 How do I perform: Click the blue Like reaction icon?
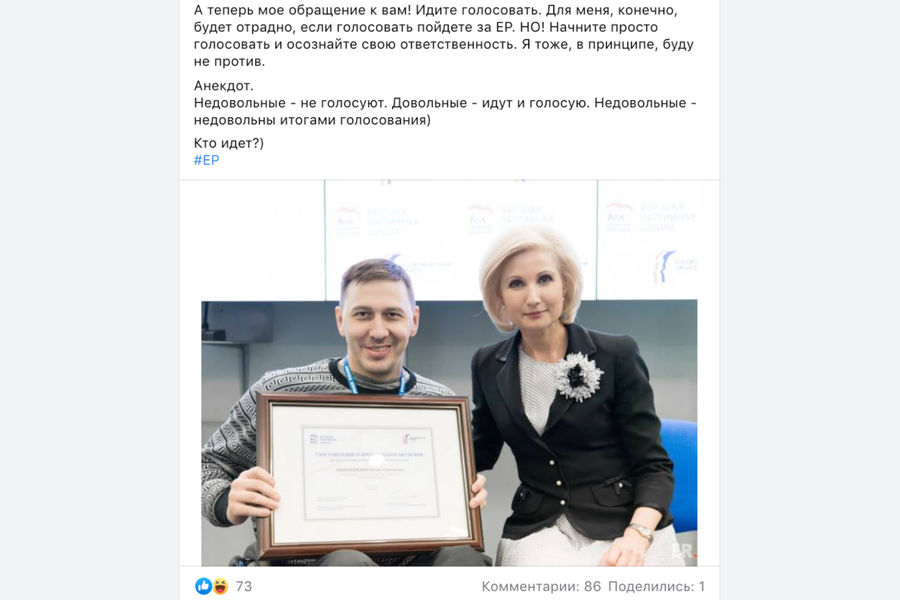[203, 586]
